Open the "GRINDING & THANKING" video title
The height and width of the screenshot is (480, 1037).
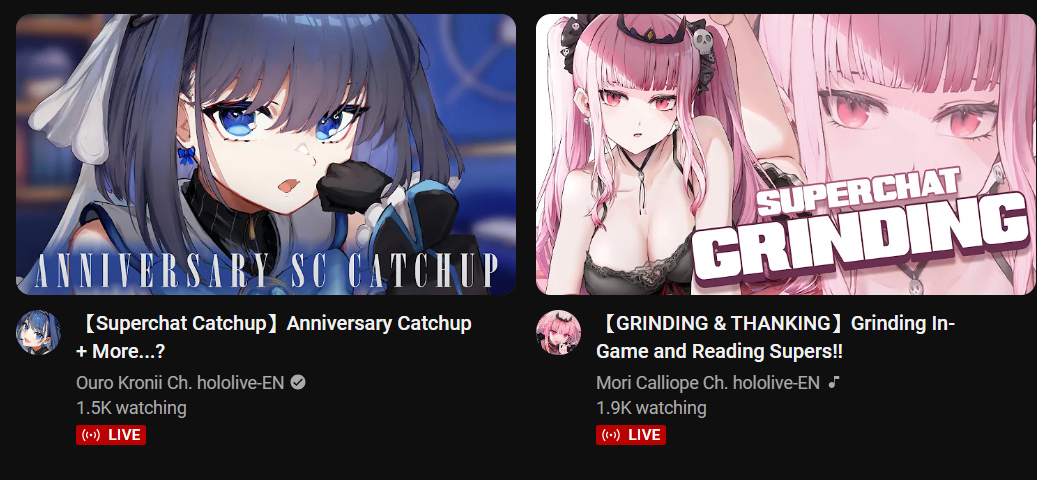[776, 337]
